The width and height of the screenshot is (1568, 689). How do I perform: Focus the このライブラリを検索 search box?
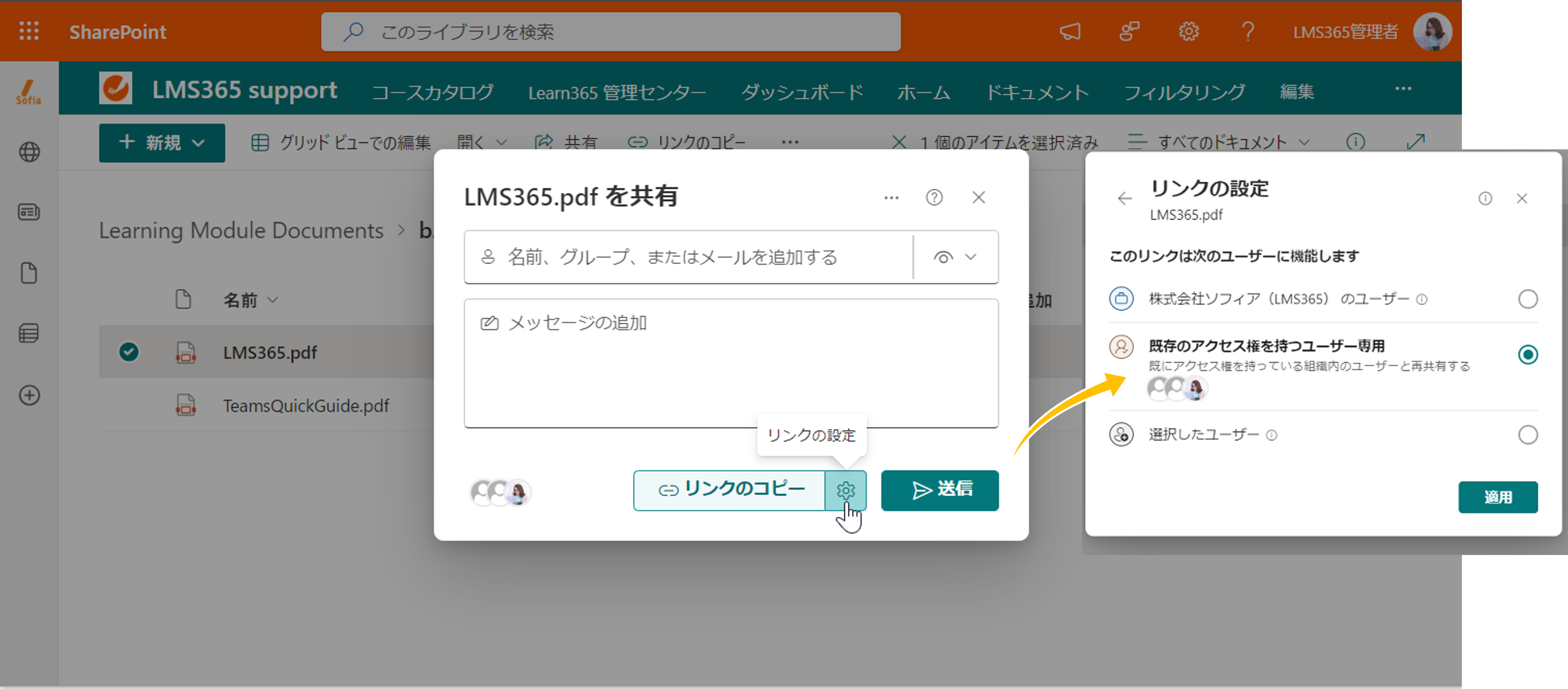click(610, 32)
